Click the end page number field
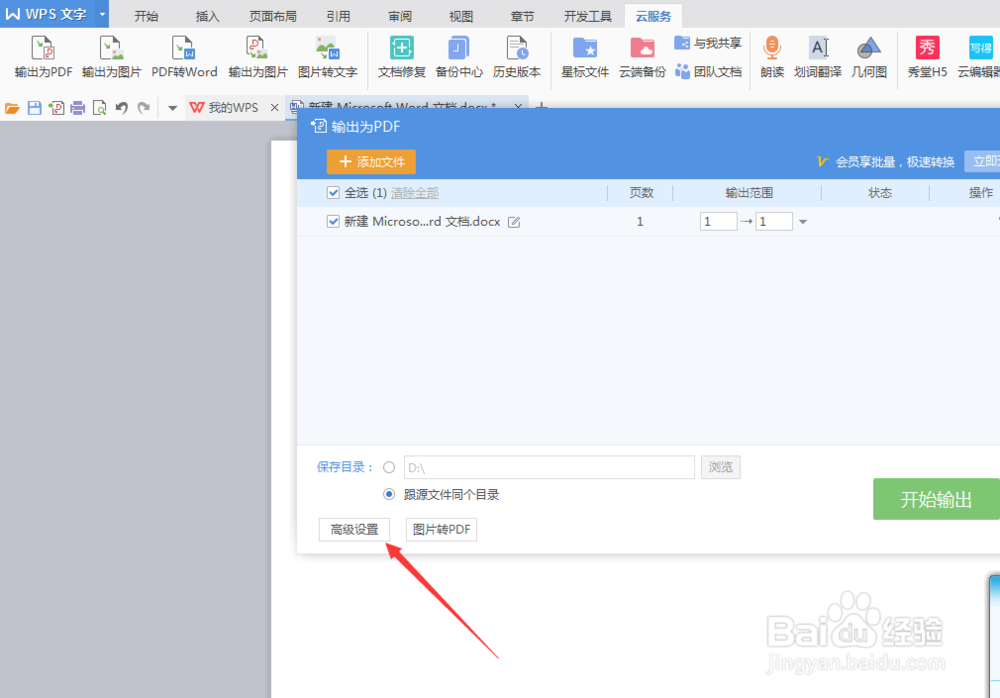The image size is (1000, 698). click(774, 221)
